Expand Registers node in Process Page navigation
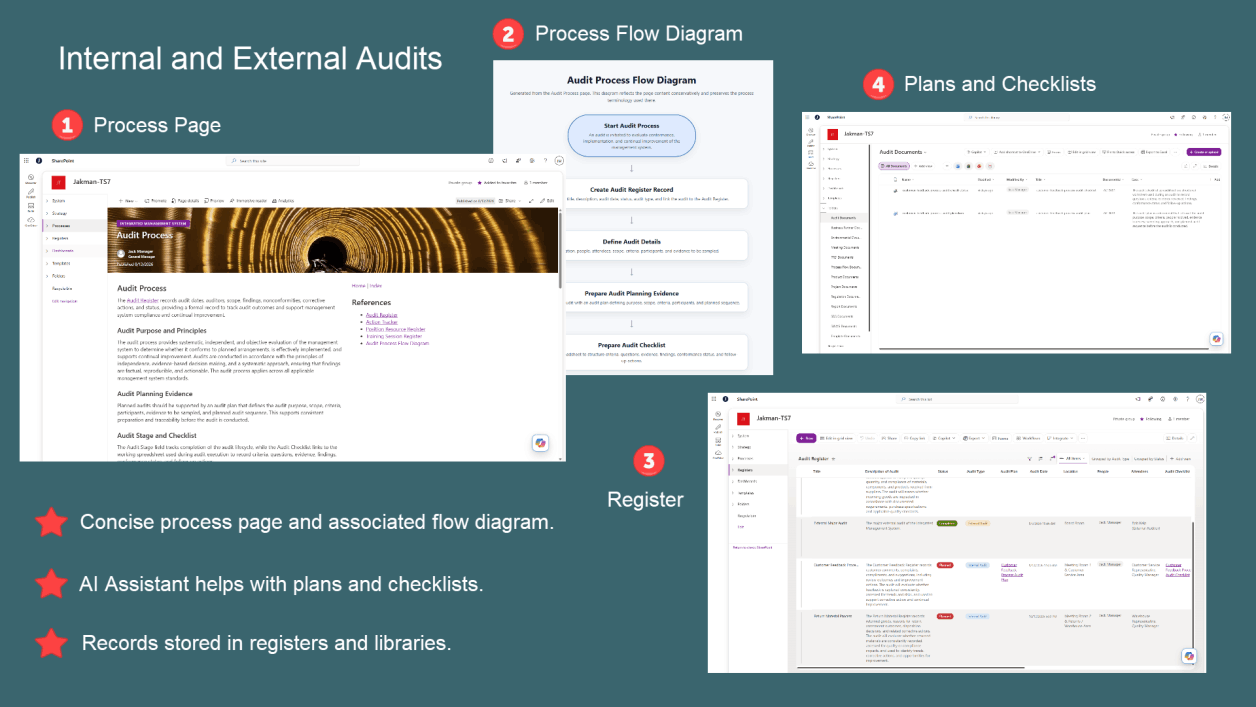Viewport: 1256px width, 707px height. [48, 239]
